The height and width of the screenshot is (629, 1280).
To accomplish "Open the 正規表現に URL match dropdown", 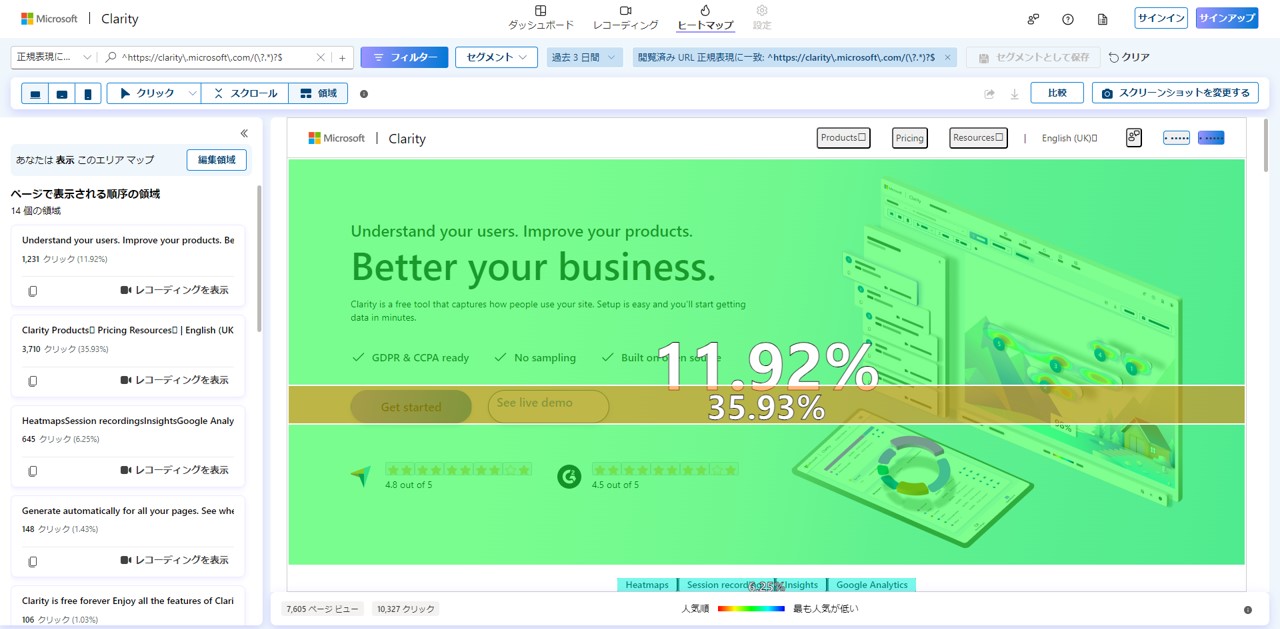I will tap(54, 58).
